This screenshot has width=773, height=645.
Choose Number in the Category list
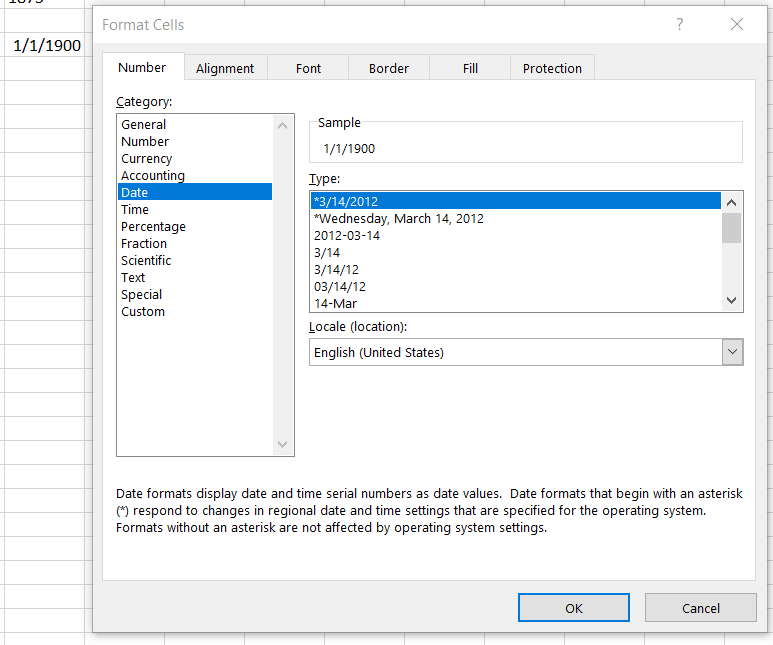pos(195,142)
